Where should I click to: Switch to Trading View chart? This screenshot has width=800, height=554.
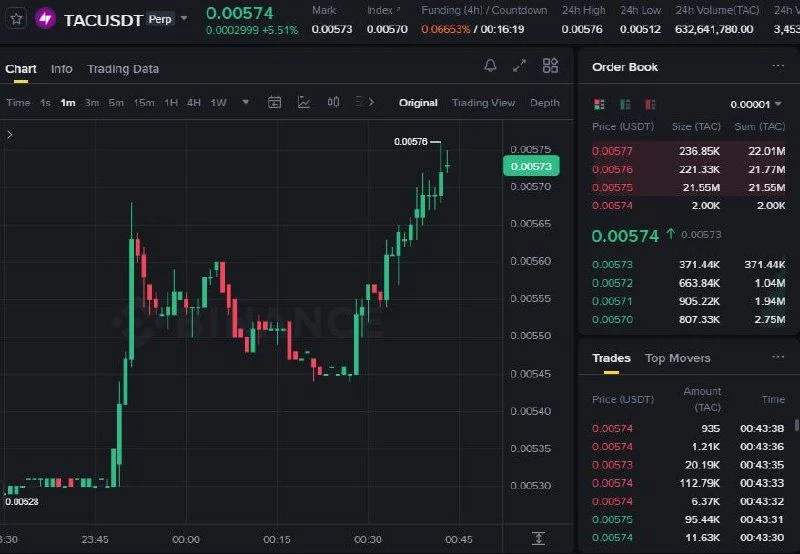(483, 103)
